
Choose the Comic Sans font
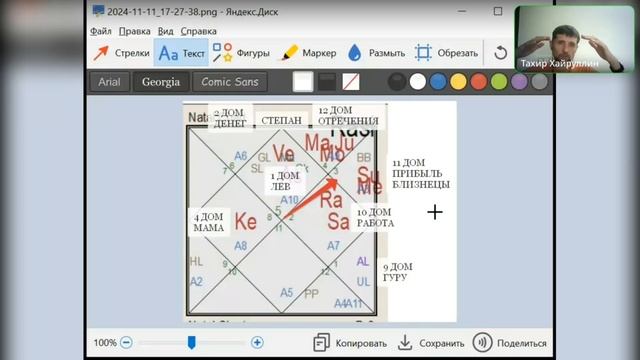coord(230,82)
